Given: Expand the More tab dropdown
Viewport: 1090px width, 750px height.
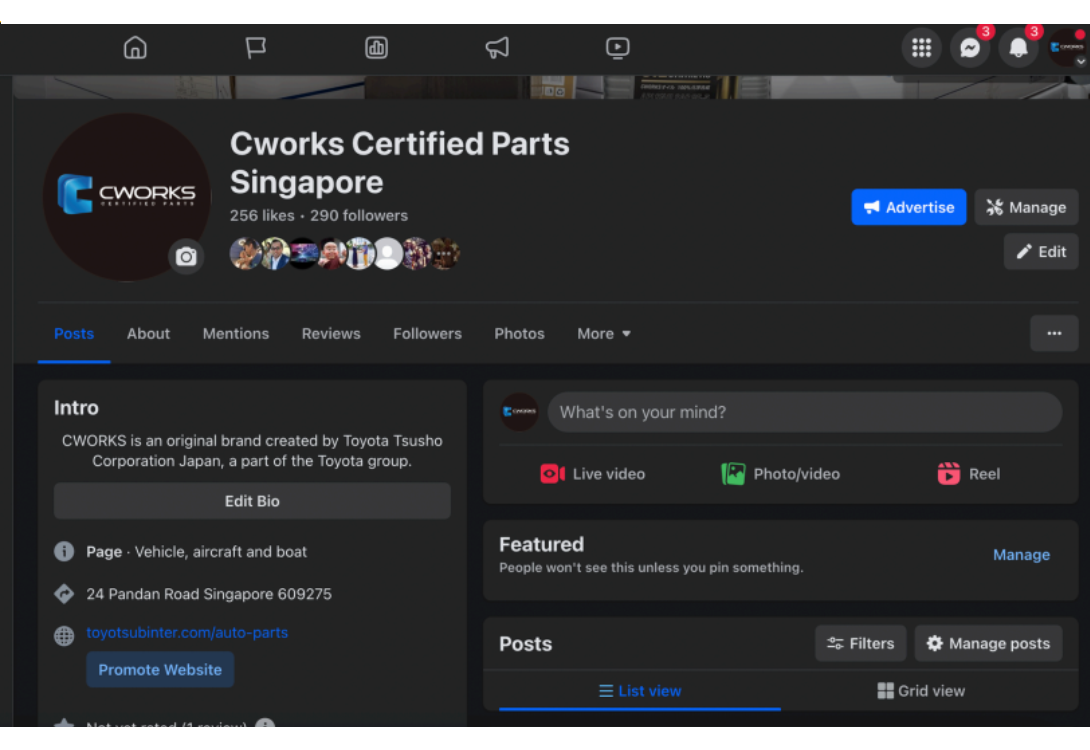Looking at the screenshot, I should [x=603, y=334].
